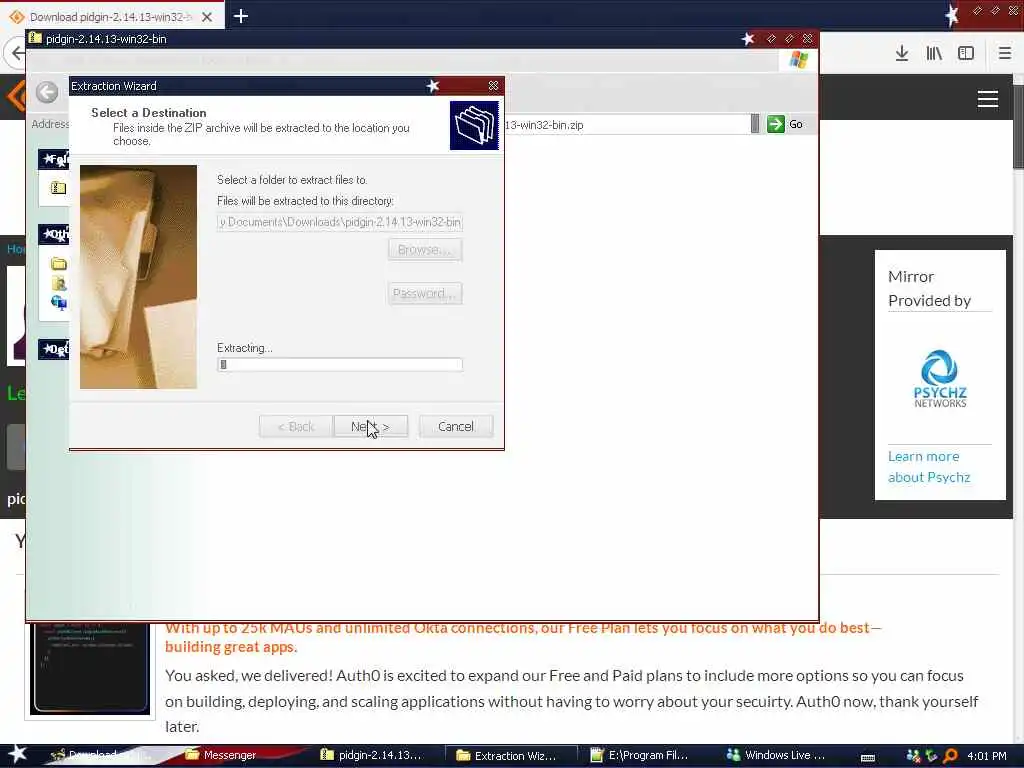Switch to pidgin-2.14.13 taskbar item
Viewport: 1024px width, 768px height.
[372, 755]
